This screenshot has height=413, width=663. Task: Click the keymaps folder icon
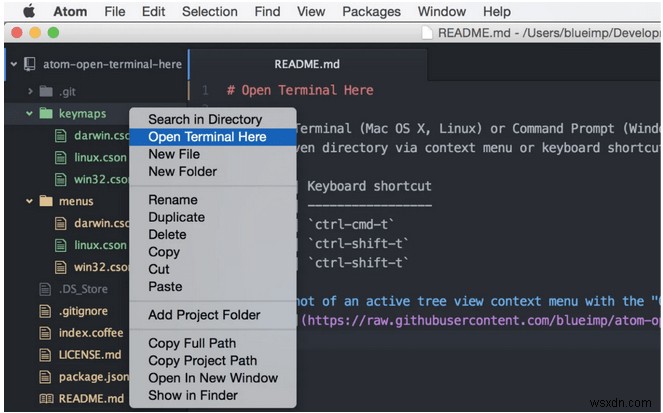[x=46, y=113]
